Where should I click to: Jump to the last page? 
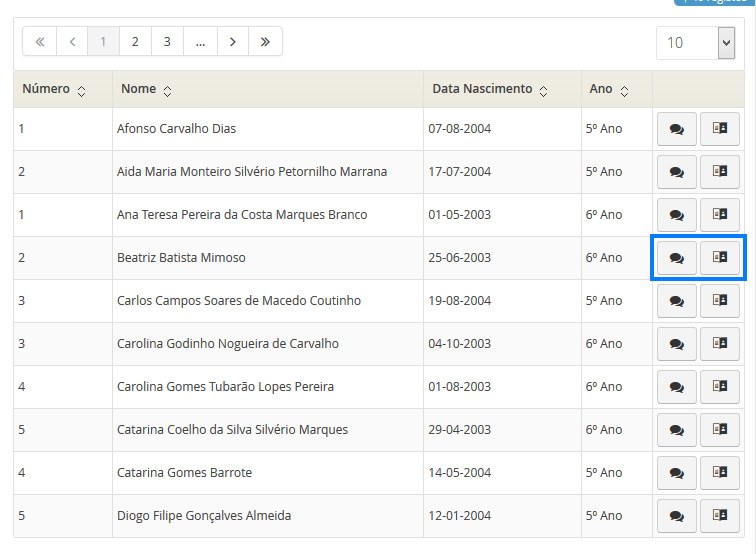pyautogui.click(x=265, y=42)
